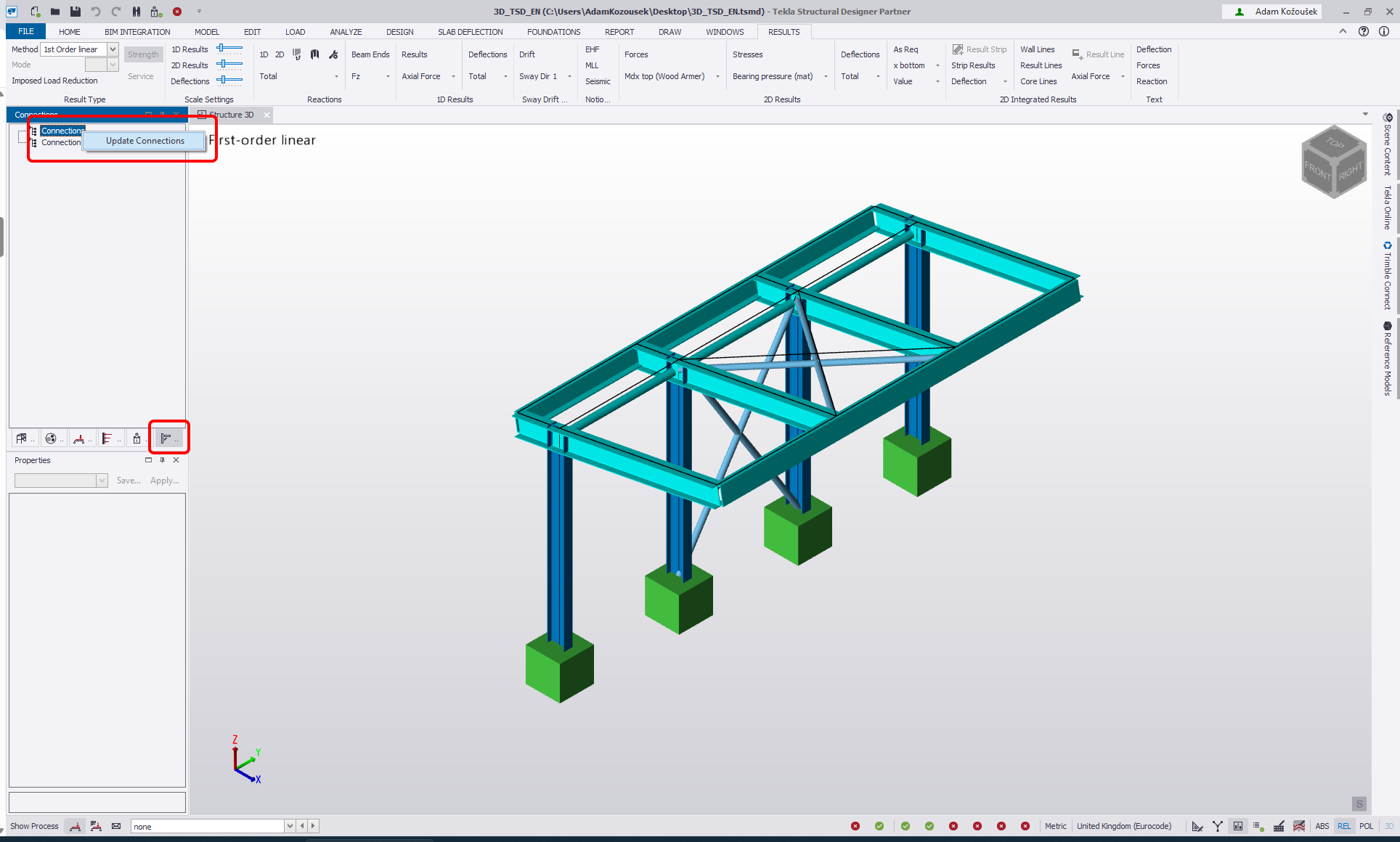The image size is (1400, 842).
Task: Click the Save icon in quick access toolbar
Action: [75, 12]
